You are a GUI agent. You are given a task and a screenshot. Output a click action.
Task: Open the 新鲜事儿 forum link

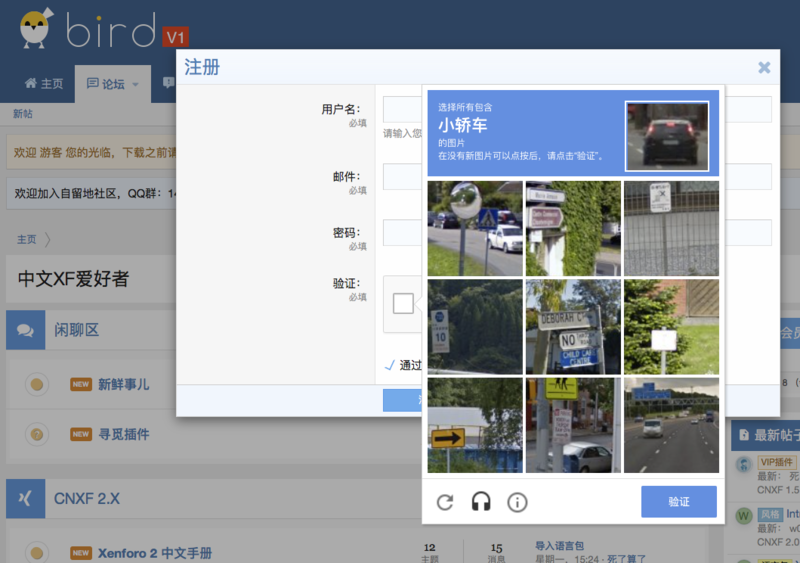tap(123, 384)
